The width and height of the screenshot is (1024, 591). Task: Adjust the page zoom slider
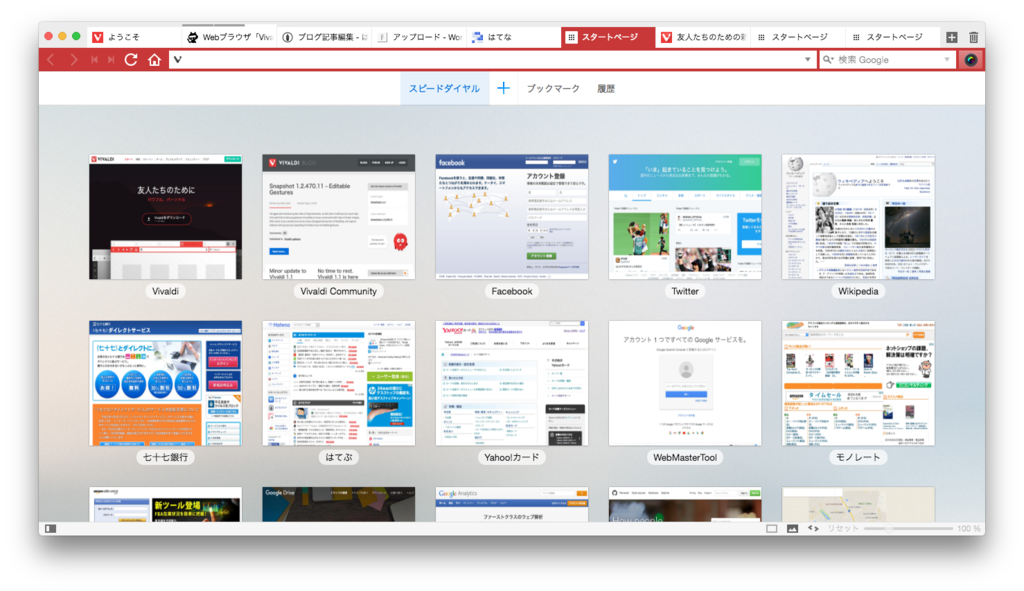click(908, 528)
